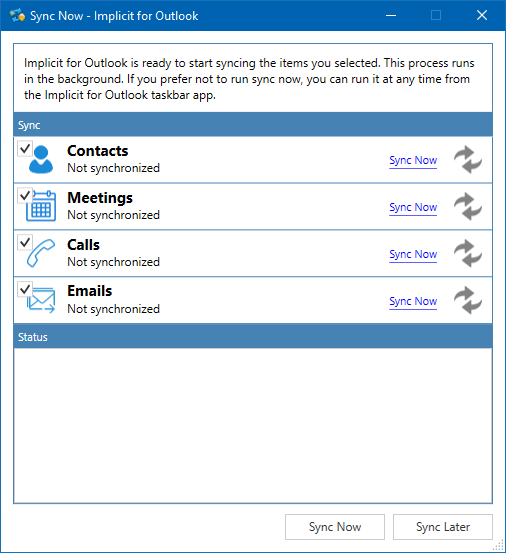Start Calls sync via Sync Now link
This screenshot has width=507, height=553.
coord(413,254)
